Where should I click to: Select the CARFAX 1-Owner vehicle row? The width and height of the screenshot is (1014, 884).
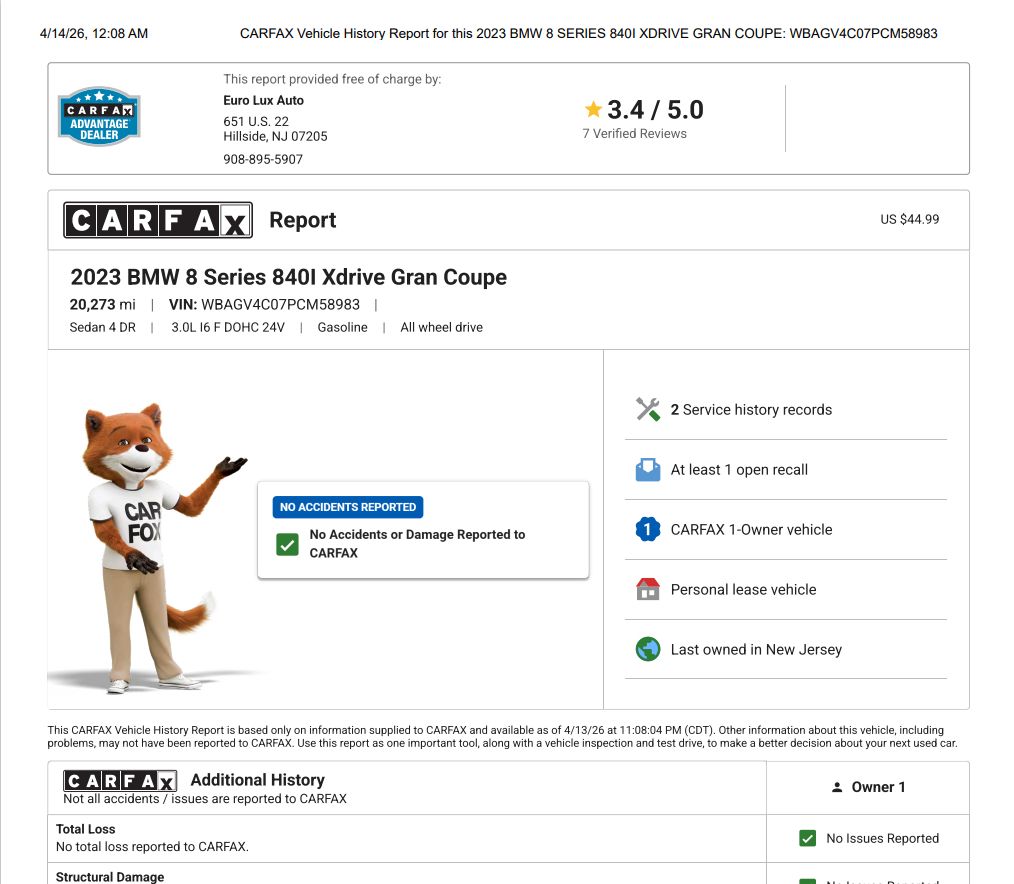[x=751, y=529]
